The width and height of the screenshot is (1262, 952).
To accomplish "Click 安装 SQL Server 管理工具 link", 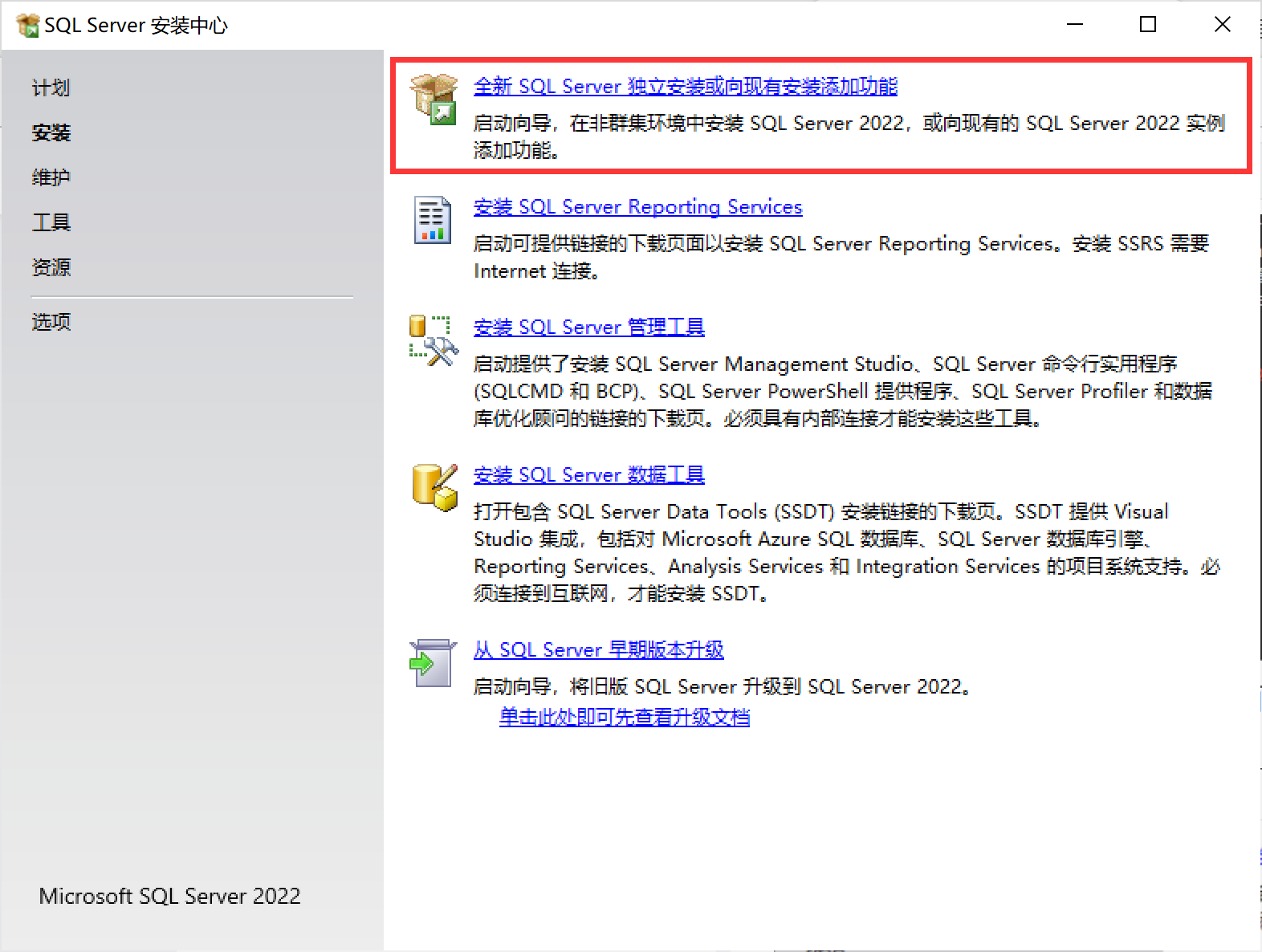I will [x=588, y=328].
